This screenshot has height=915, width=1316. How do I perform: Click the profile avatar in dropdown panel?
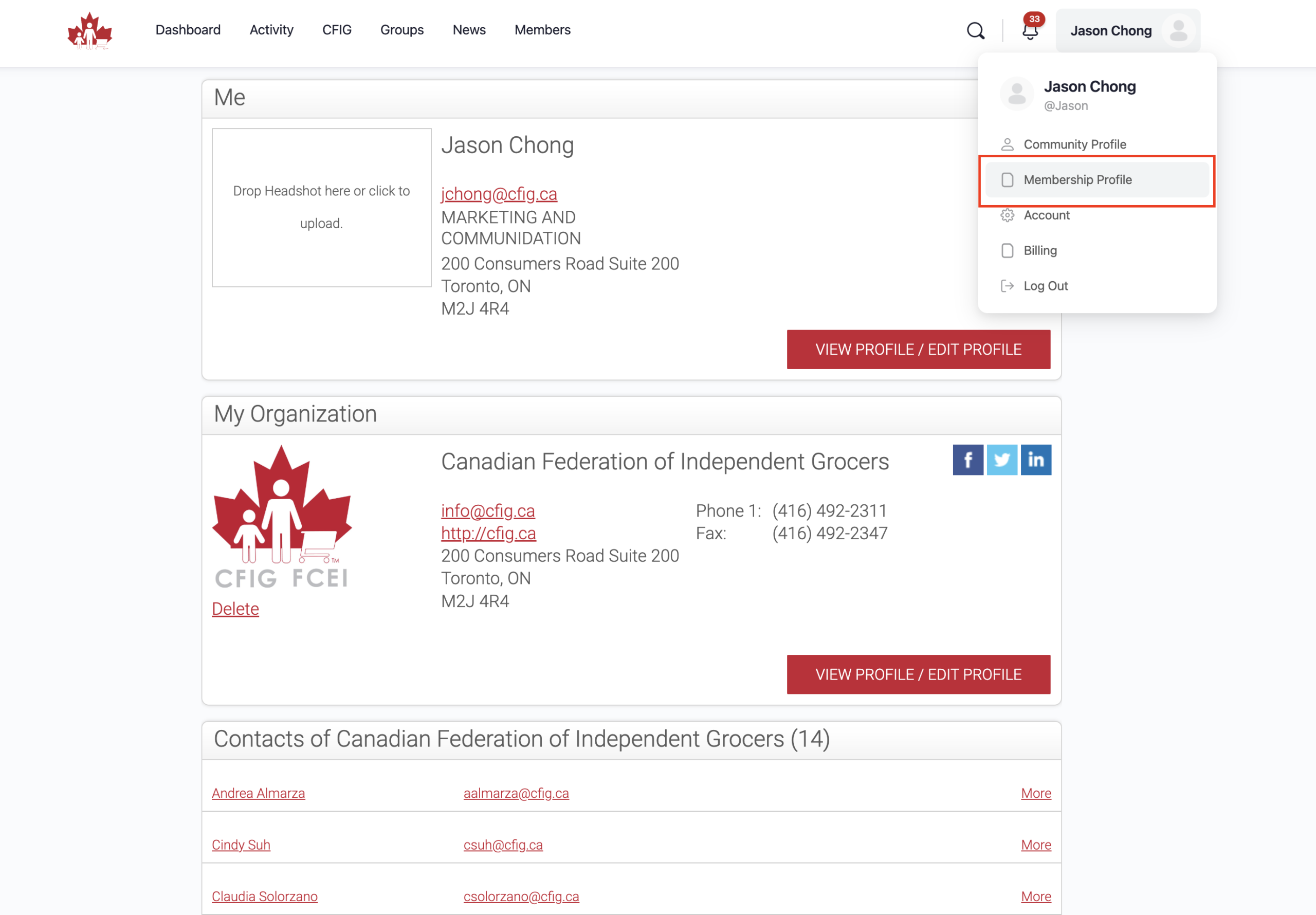click(x=1017, y=94)
